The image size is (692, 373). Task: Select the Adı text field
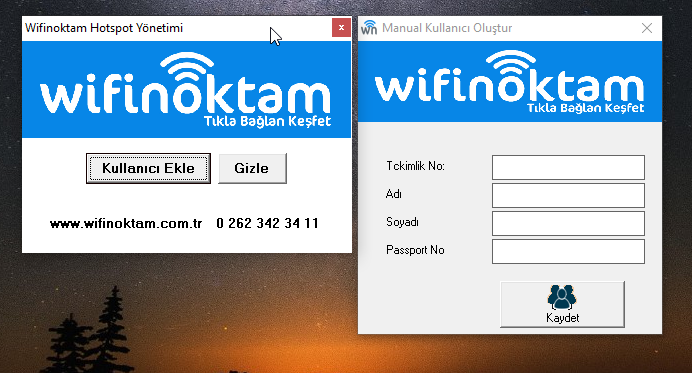(x=568, y=195)
